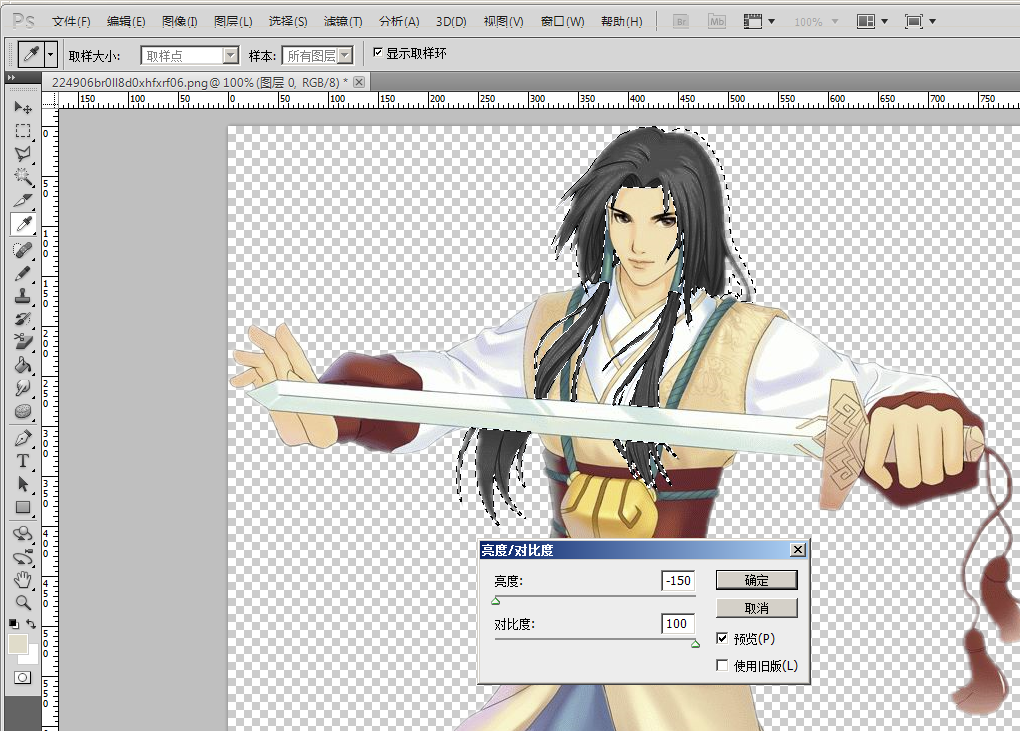Click 确定 in brightness/contrast dialog
Viewport: 1020px width, 731px height.
click(x=757, y=580)
